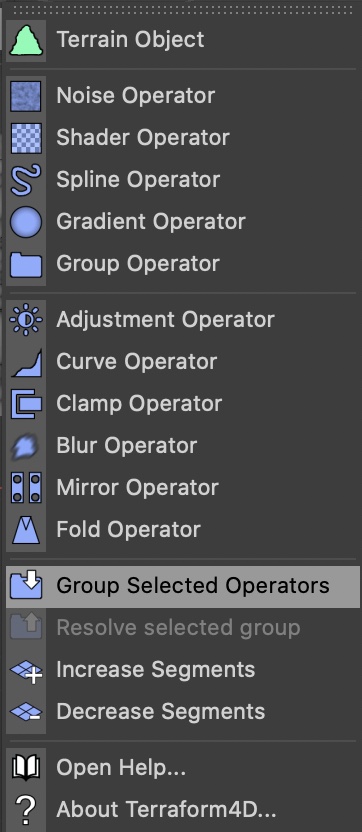
Task: Click the Noise Operator texture icon
Action: 25,96
